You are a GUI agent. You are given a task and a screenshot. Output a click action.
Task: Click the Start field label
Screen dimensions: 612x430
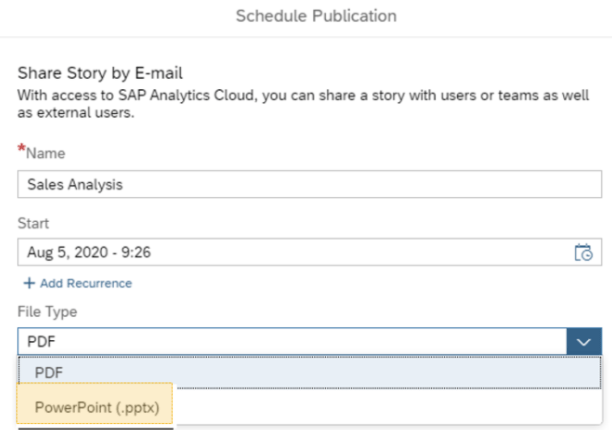click(33, 223)
